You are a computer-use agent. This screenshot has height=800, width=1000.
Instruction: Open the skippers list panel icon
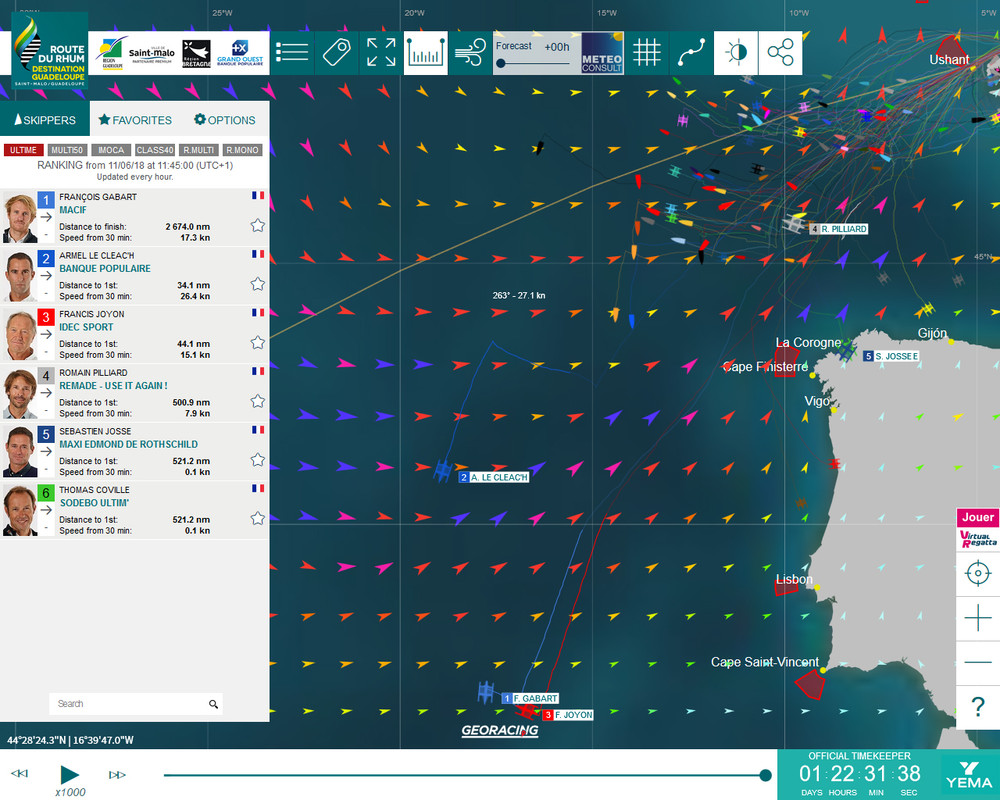click(x=292, y=53)
